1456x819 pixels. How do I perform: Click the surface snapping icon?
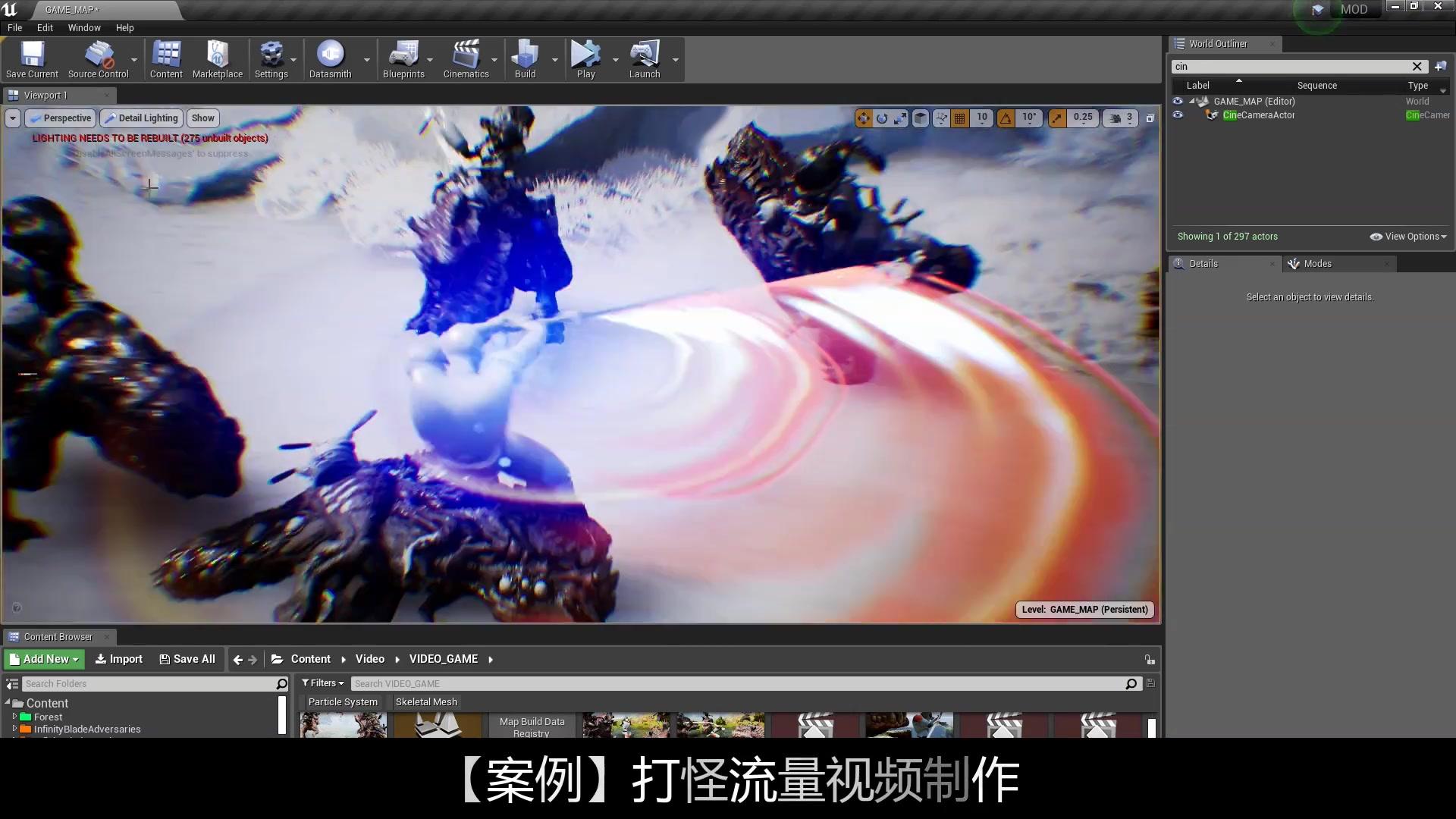pos(941,118)
